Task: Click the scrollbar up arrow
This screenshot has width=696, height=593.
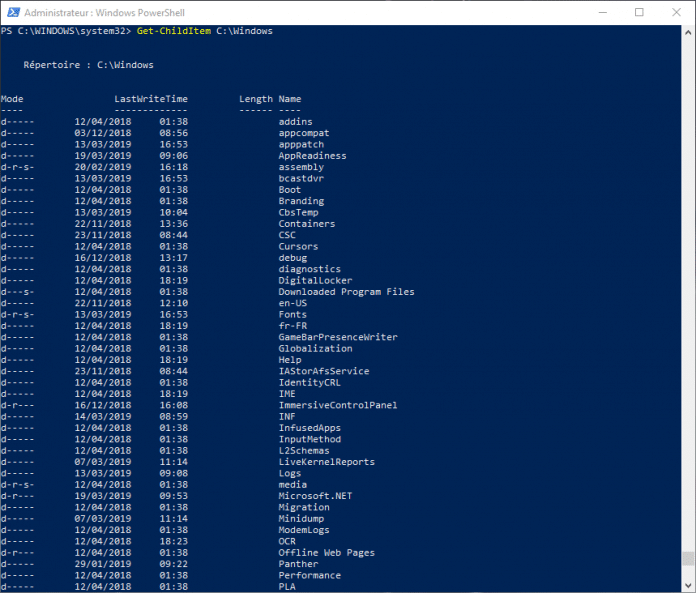Action: pyautogui.click(x=687, y=32)
